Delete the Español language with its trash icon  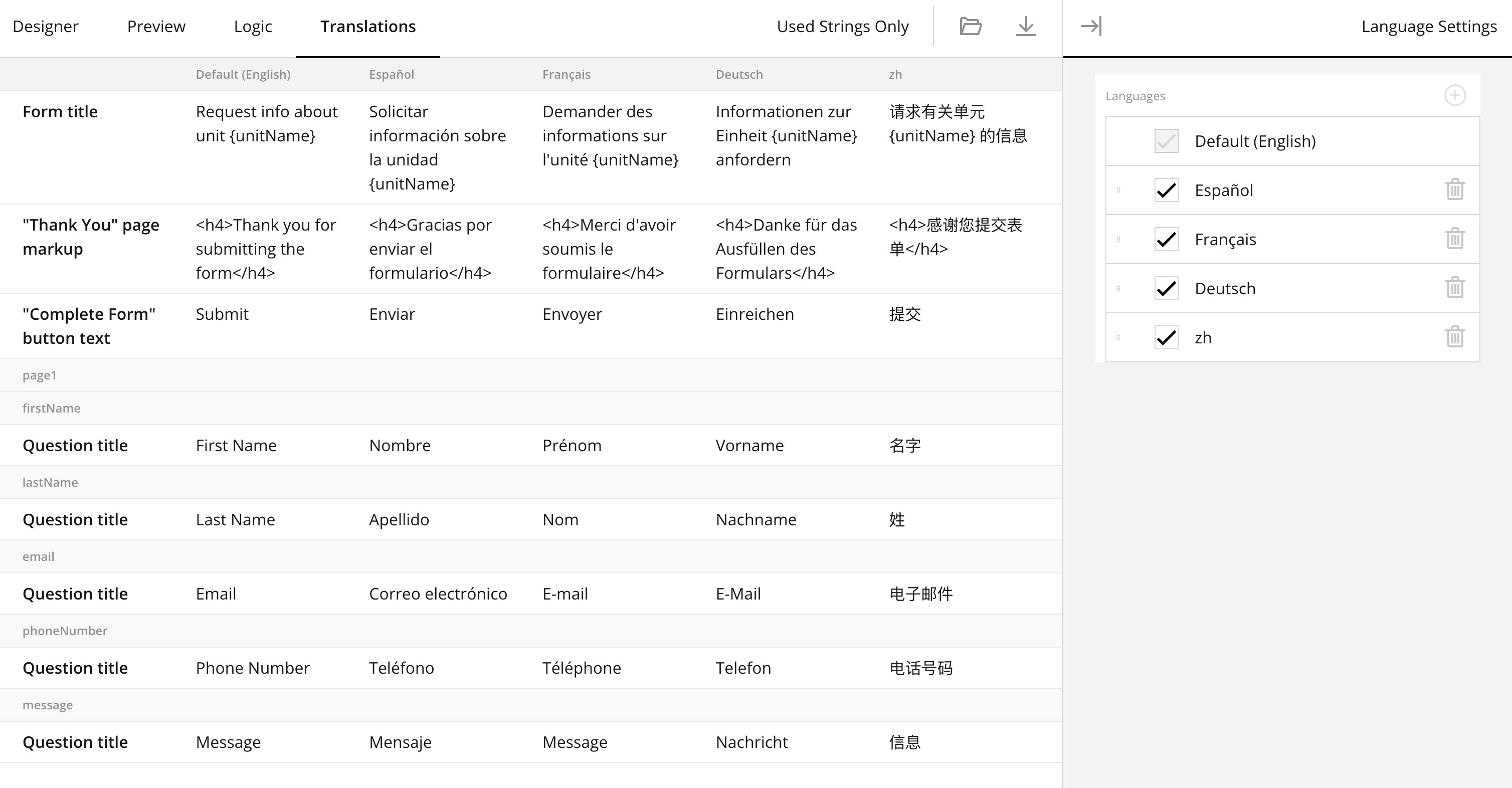[1454, 190]
